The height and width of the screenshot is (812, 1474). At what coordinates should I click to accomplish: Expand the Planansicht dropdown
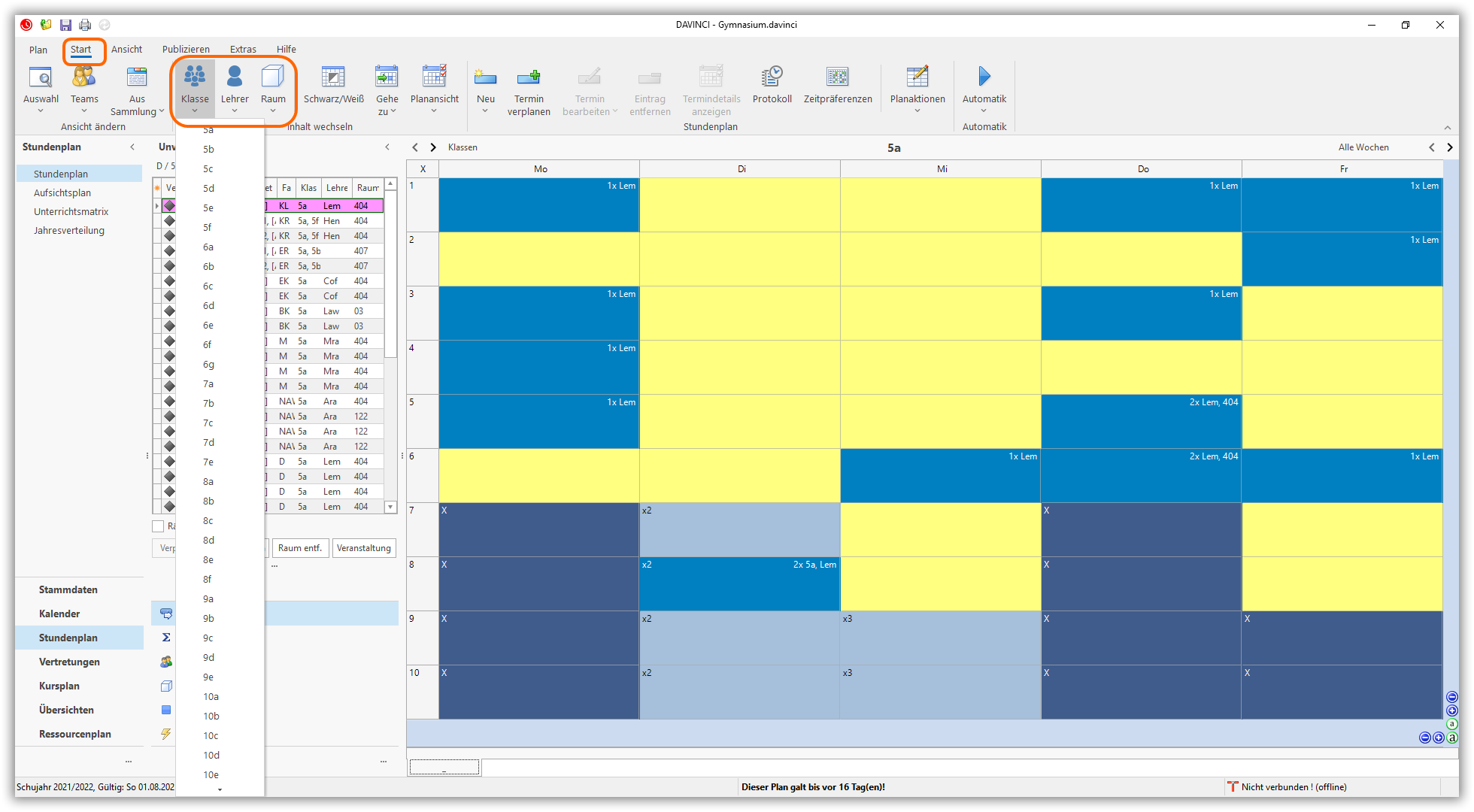pos(434,111)
